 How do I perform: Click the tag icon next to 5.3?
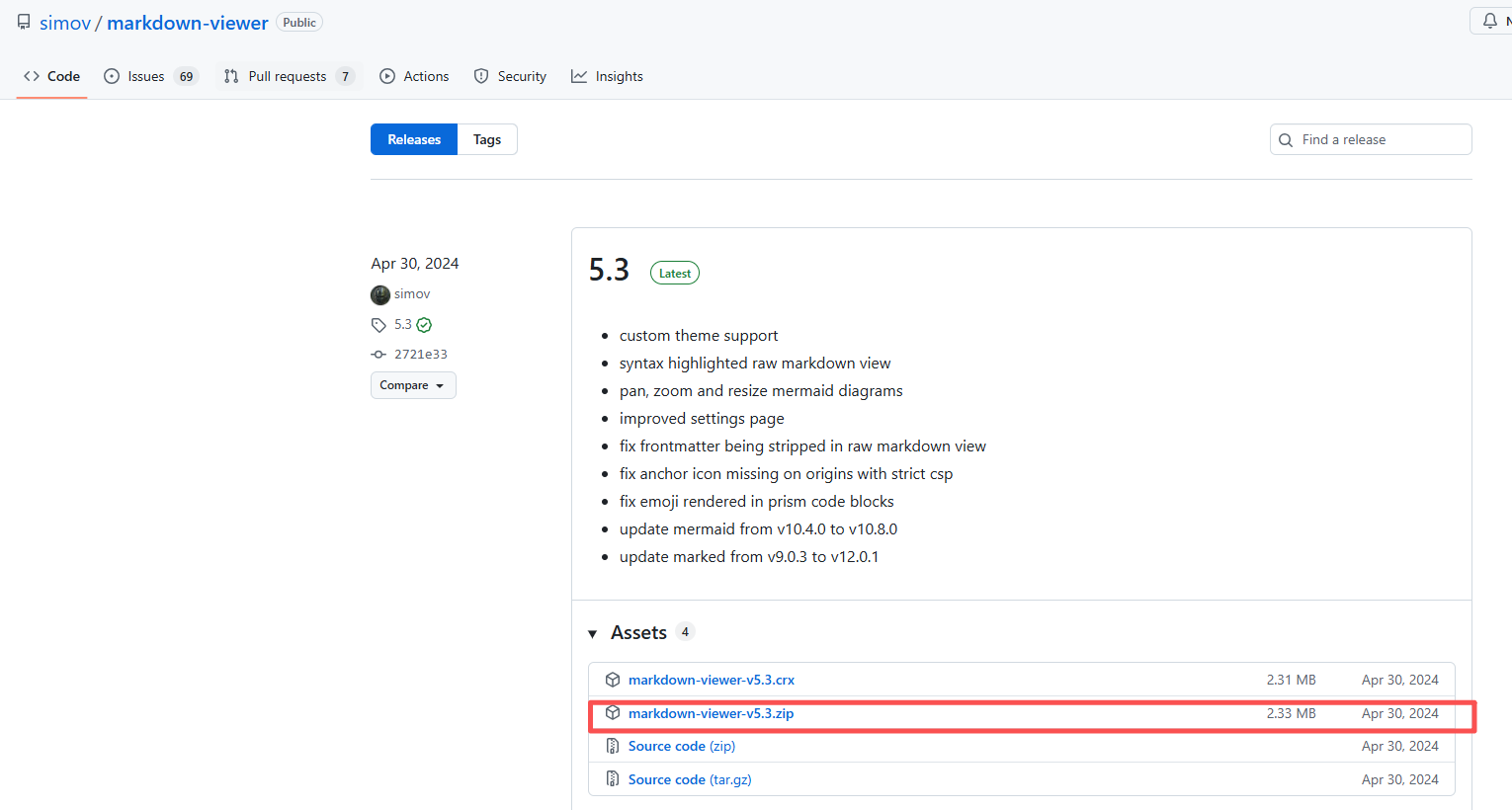[378, 325]
